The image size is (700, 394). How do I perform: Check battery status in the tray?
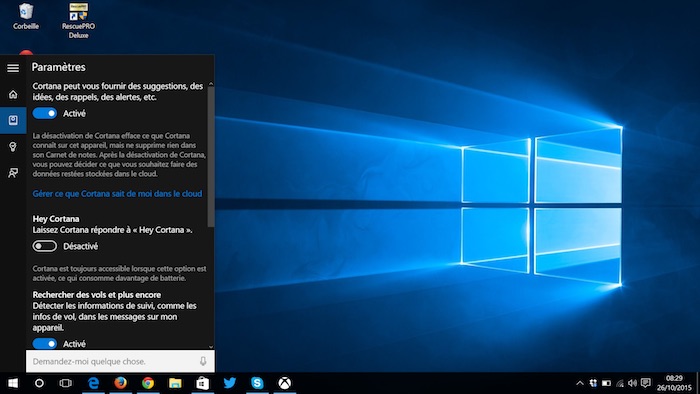coord(606,383)
